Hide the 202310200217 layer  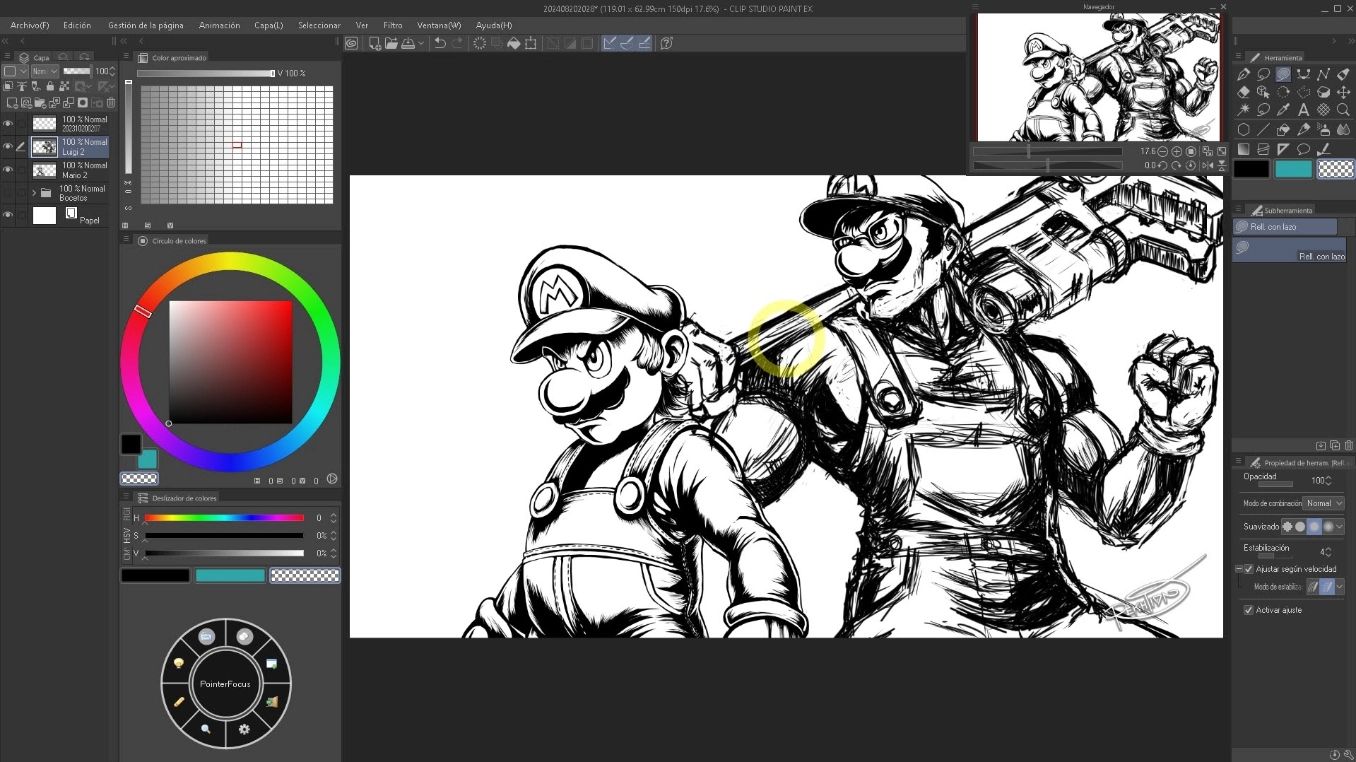pyautogui.click(x=8, y=123)
